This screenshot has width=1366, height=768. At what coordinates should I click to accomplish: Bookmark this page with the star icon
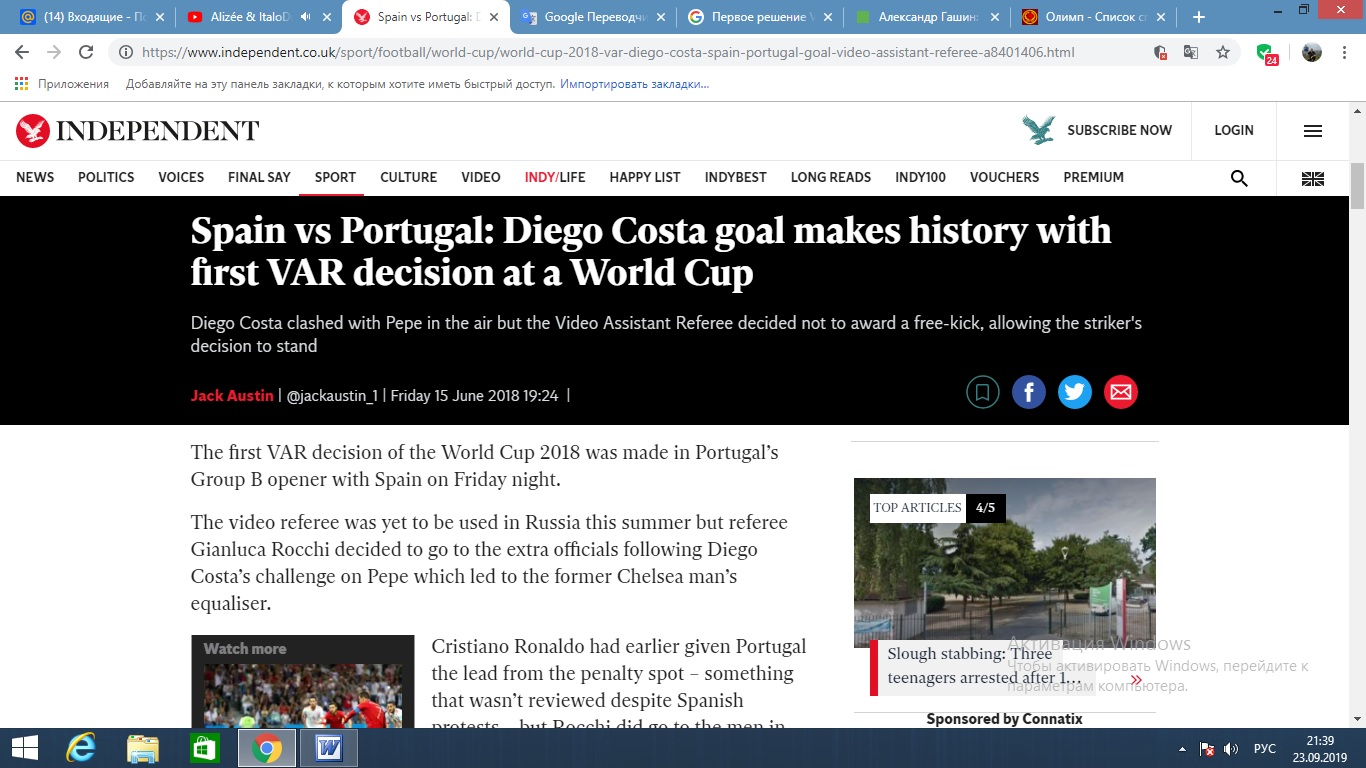click(x=1223, y=52)
